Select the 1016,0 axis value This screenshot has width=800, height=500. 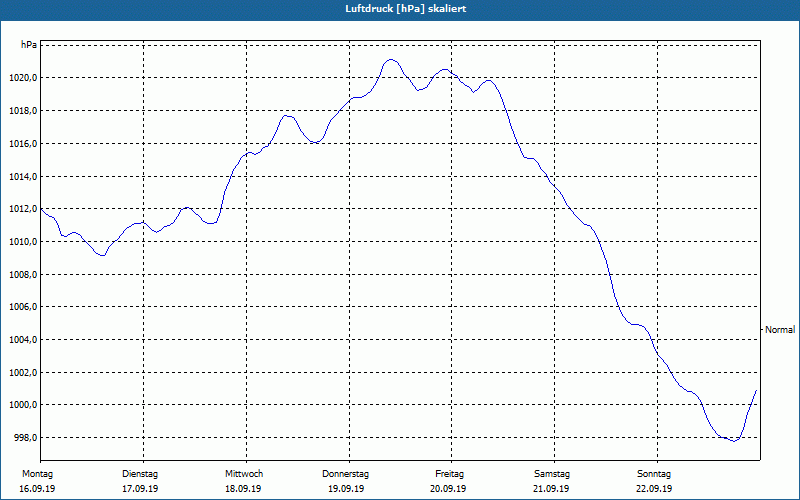23,143
